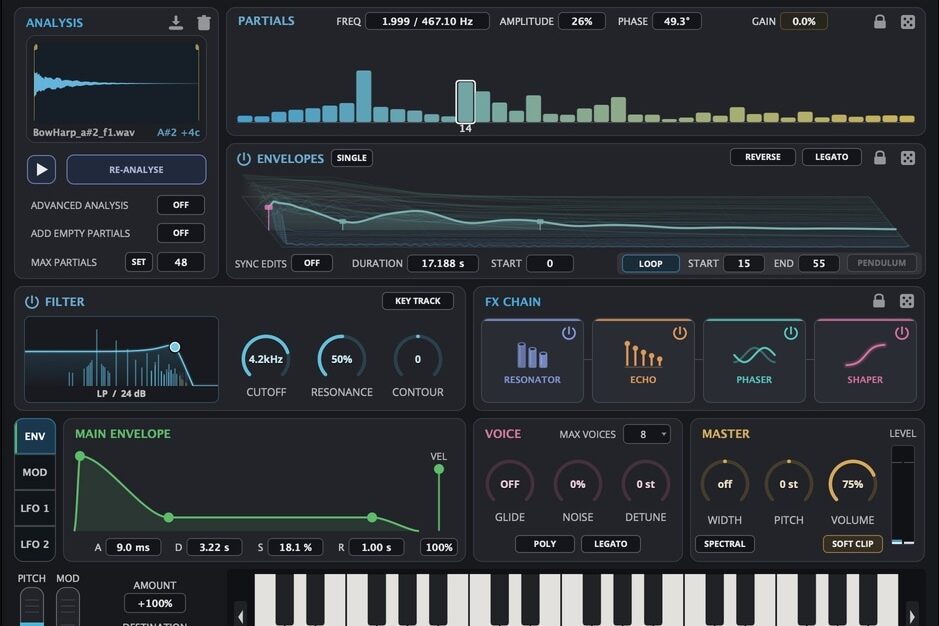939x626 pixels.
Task: Click the Partials lock icon
Action: [x=879, y=22]
